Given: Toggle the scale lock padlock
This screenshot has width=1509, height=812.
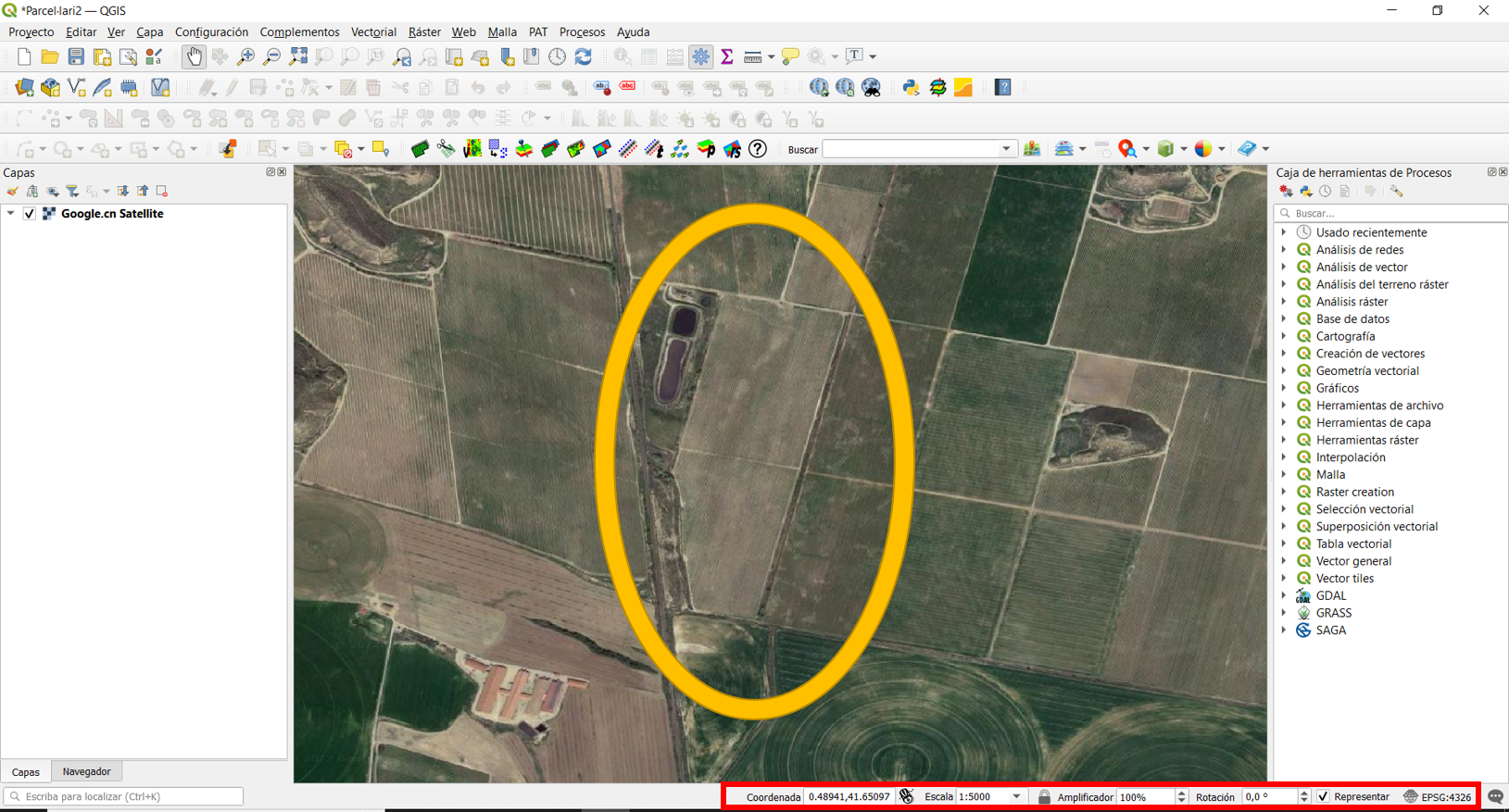Looking at the screenshot, I should tap(1044, 796).
